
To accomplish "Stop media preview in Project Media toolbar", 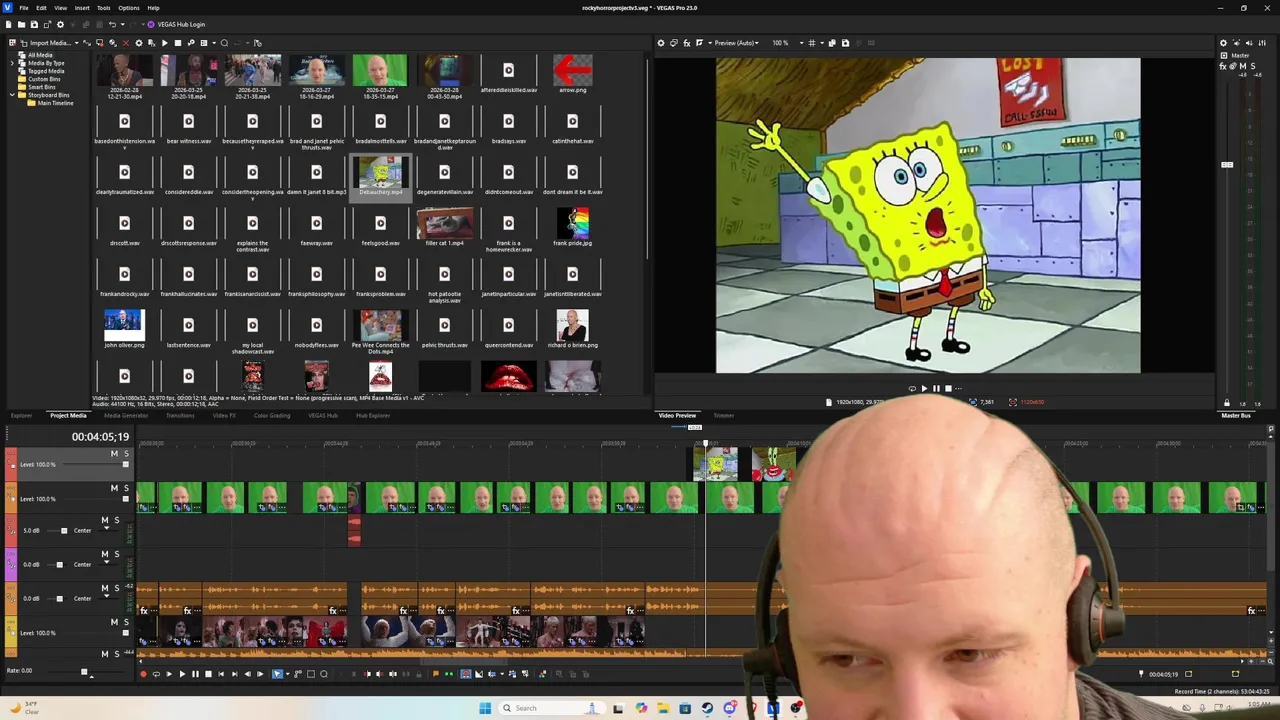I will point(178,43).
